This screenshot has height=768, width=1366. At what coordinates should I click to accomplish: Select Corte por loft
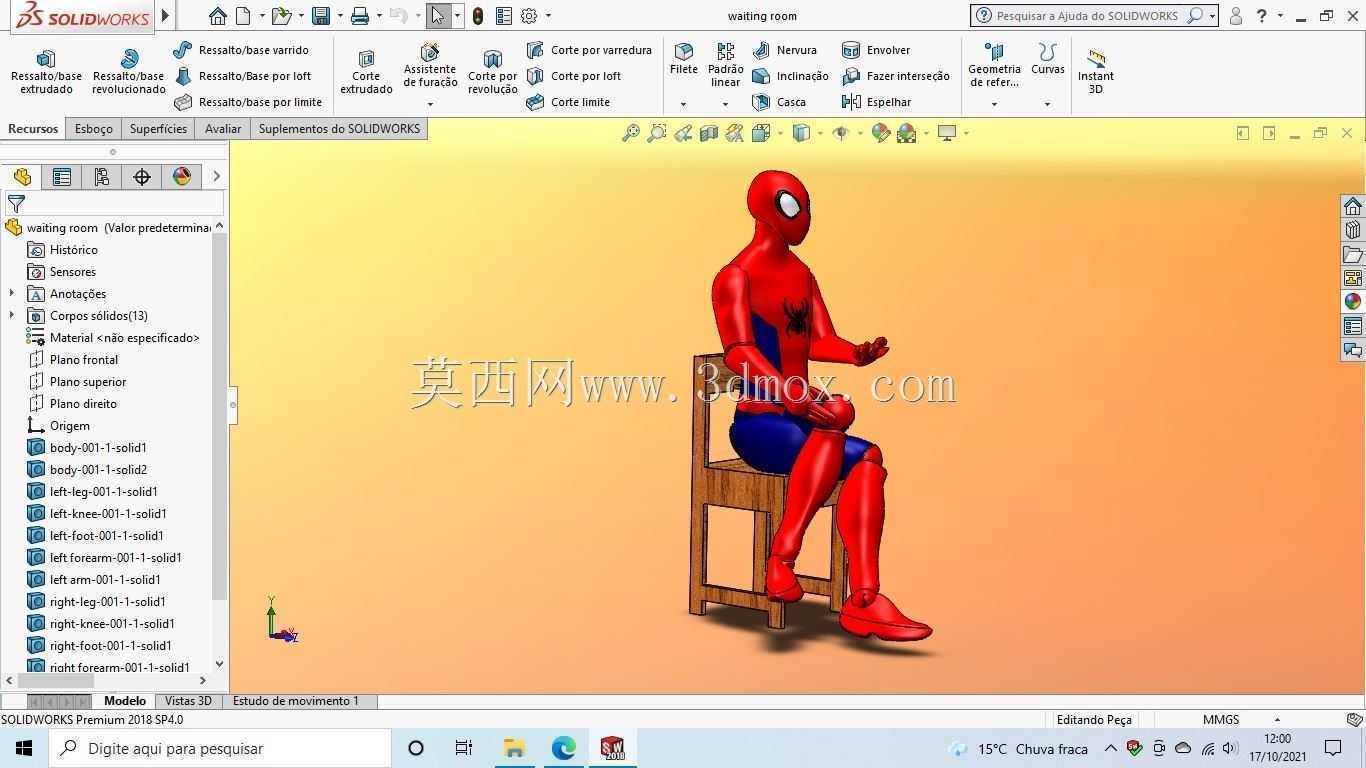pyautogui.click(x=574, y=76)
